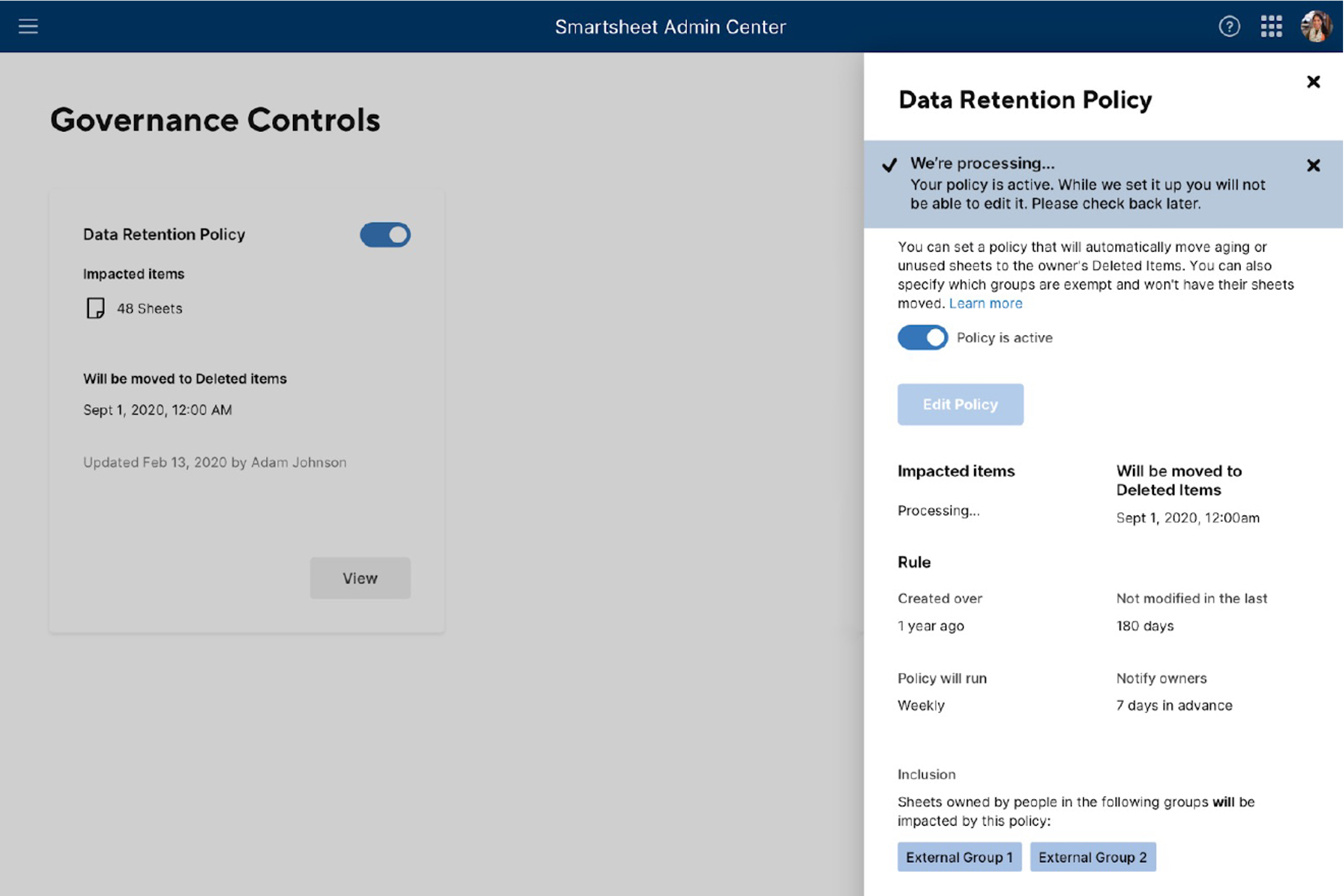Click the 48 Sheets impacted items text
Viewport: 1344px width, 896px height.
coord(150,309)
